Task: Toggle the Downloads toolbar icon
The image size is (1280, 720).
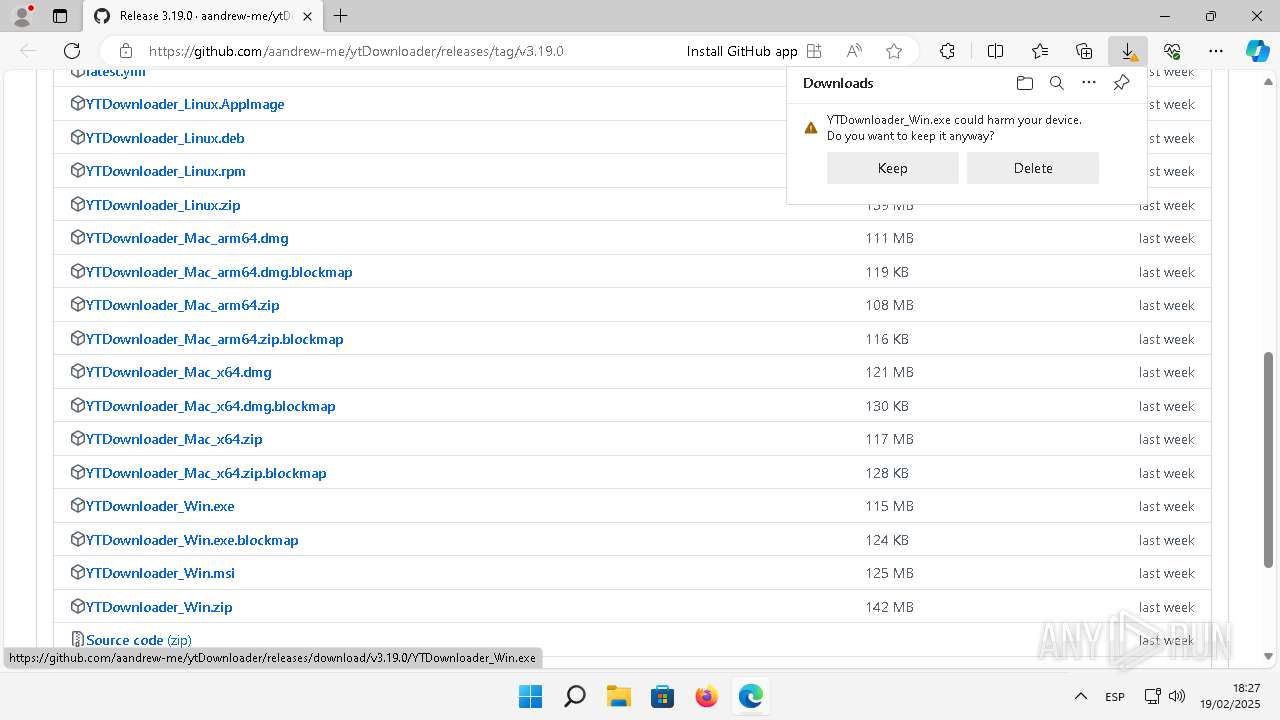Action: (1128, 51)
